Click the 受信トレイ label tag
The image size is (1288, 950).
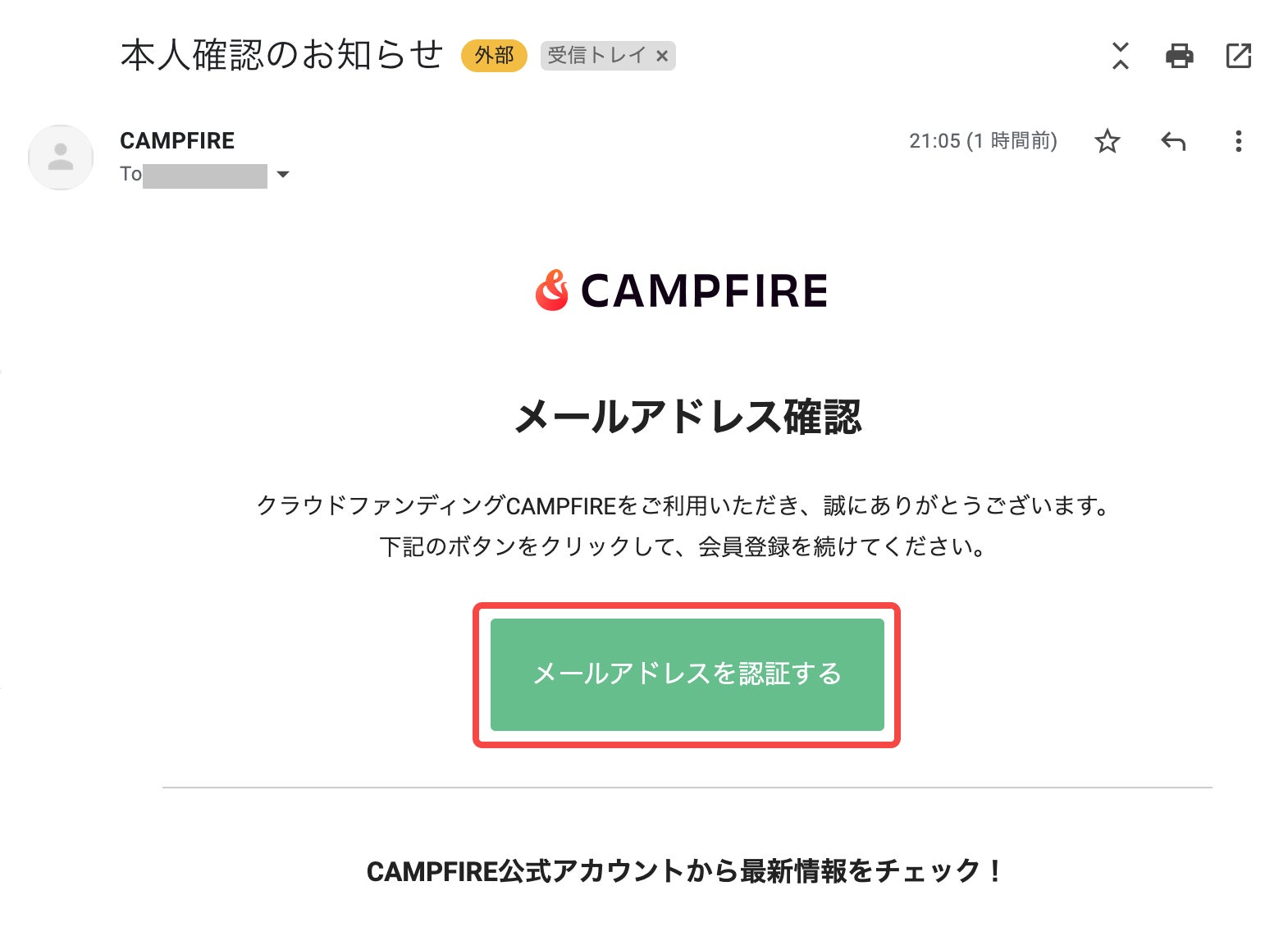(x=596, y=56)
